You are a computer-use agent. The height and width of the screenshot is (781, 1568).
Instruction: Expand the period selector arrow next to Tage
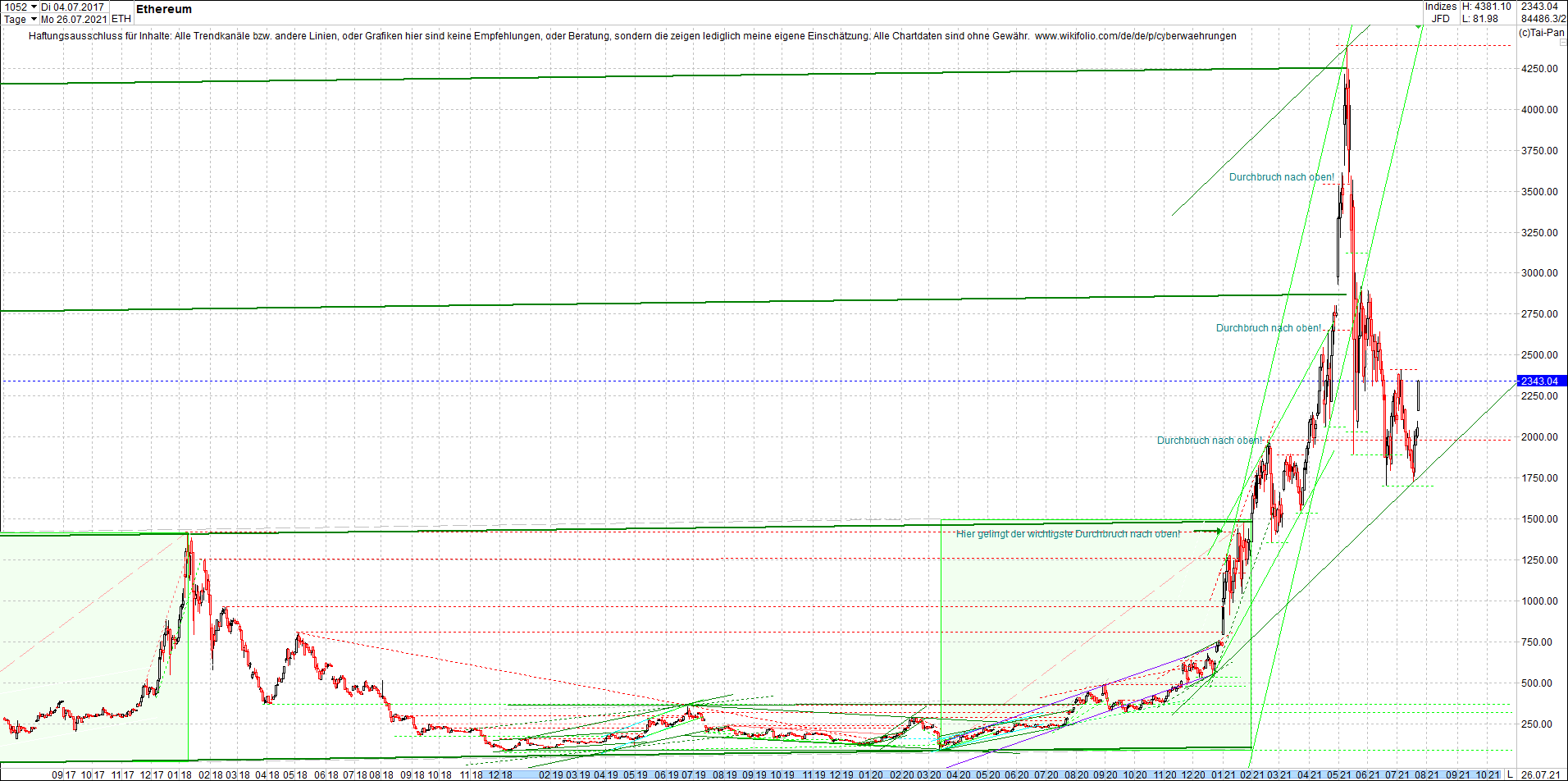(x=34, y=19)
